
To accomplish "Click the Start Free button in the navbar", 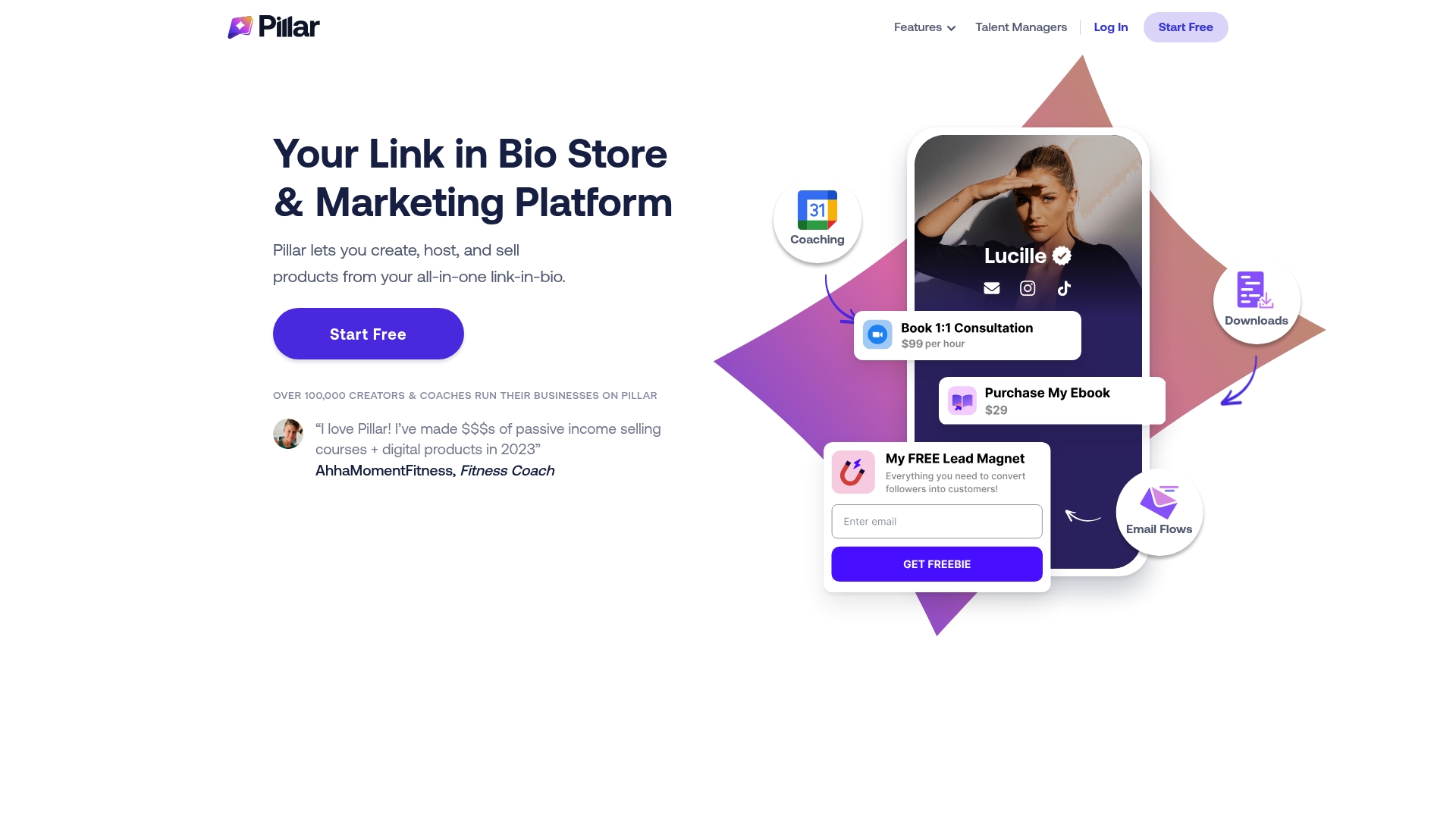I will pos(1185,27).
